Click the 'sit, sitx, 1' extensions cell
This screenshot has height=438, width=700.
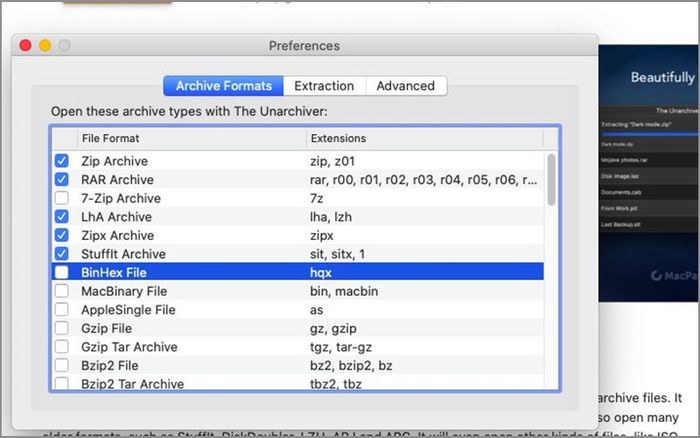tap(338, 254)
